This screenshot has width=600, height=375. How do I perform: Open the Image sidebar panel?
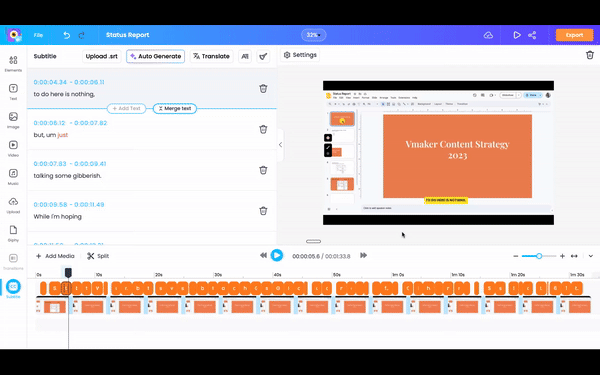coord(13,120)
